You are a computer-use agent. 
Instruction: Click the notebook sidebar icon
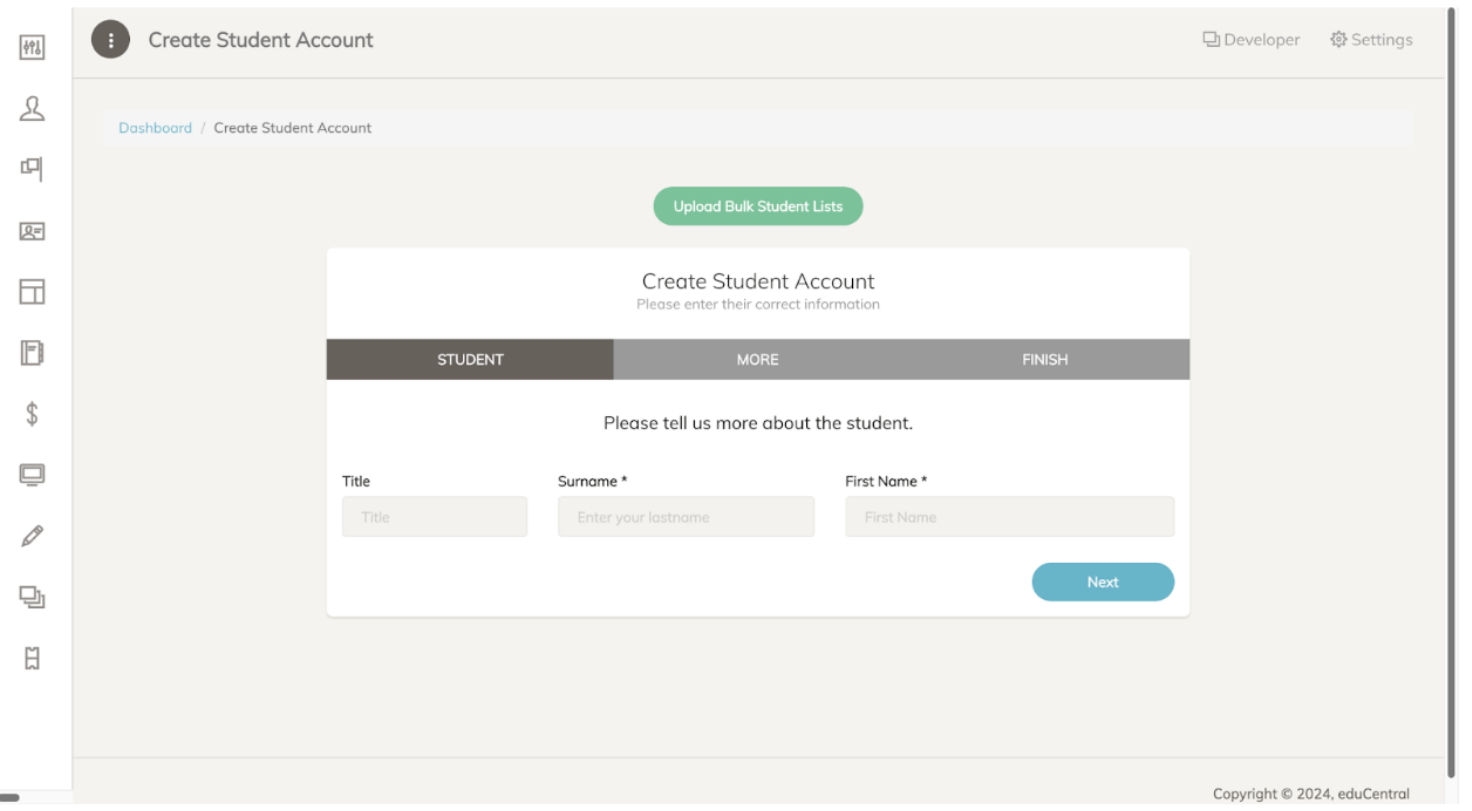pyautogui.click(x=32, y=352)
